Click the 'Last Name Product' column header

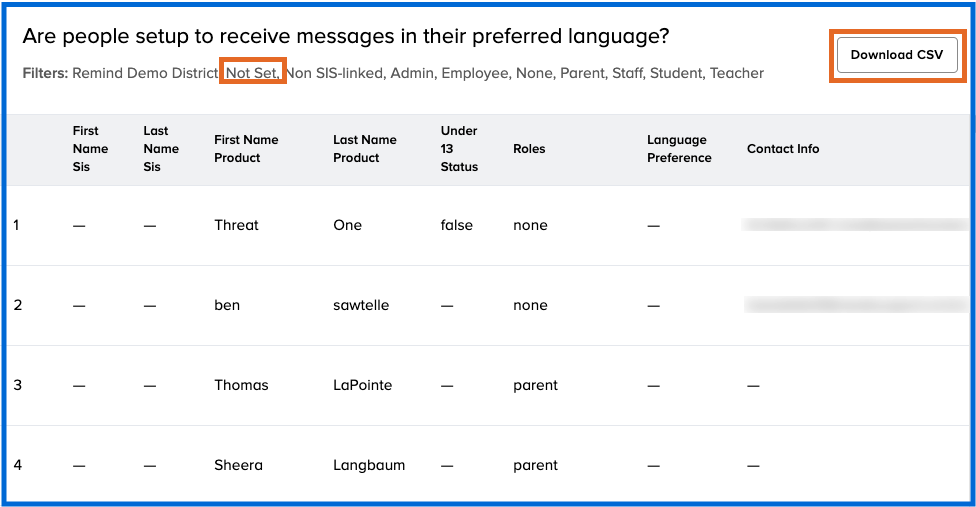coord(365,149)
